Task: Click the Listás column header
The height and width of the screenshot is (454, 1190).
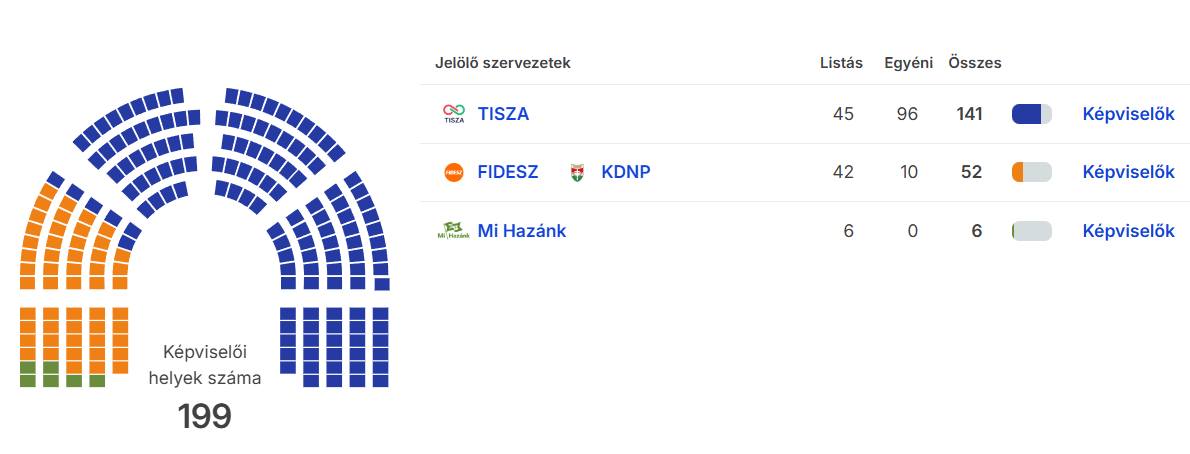Action: (x=841, y=63)
